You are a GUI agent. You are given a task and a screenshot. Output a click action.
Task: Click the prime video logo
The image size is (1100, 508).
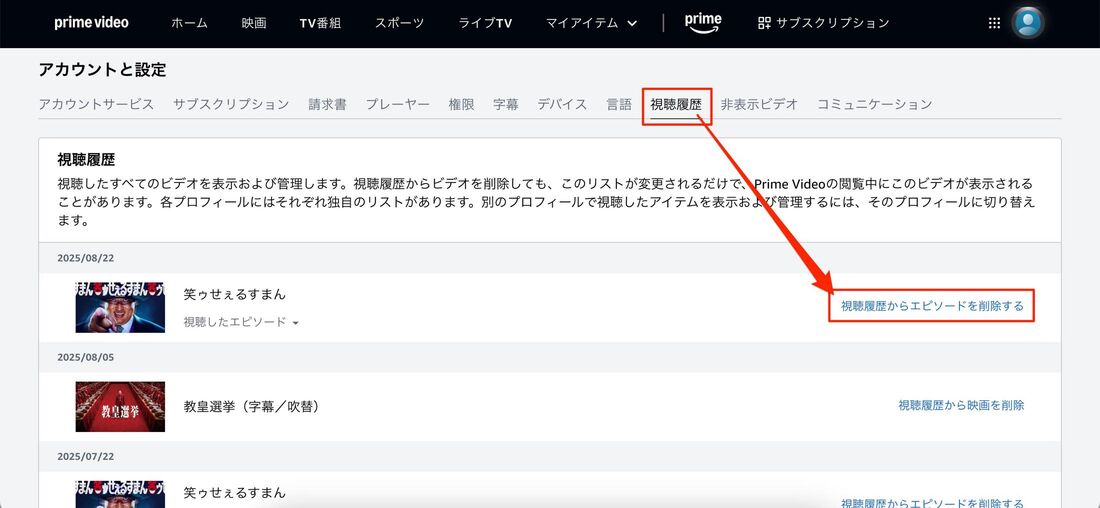tap(91, 23)
